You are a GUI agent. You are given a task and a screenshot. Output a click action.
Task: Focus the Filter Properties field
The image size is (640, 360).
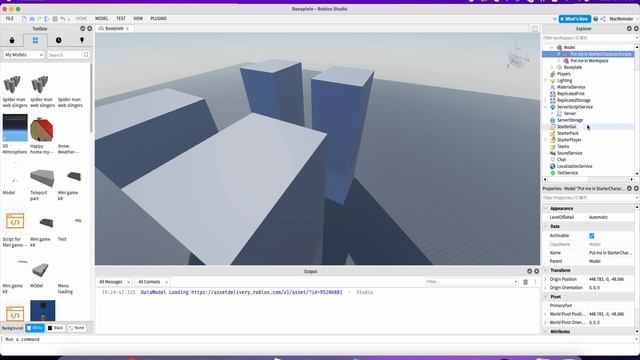click(589, 198)
